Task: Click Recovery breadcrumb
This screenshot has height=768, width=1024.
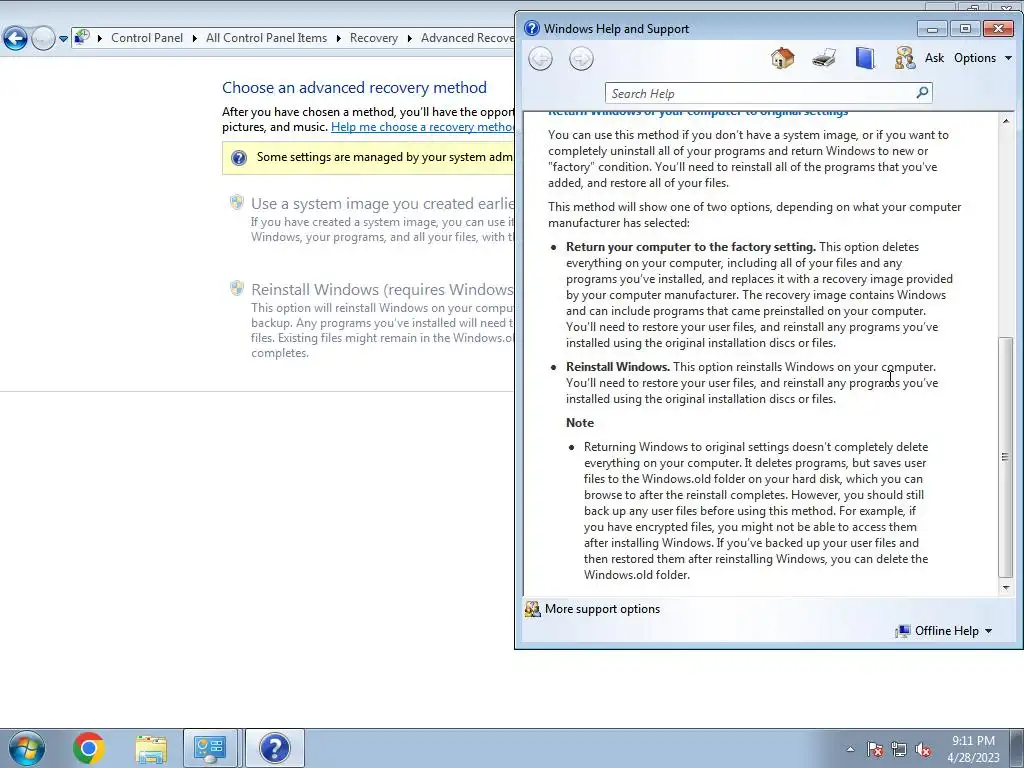Action: 374,38
